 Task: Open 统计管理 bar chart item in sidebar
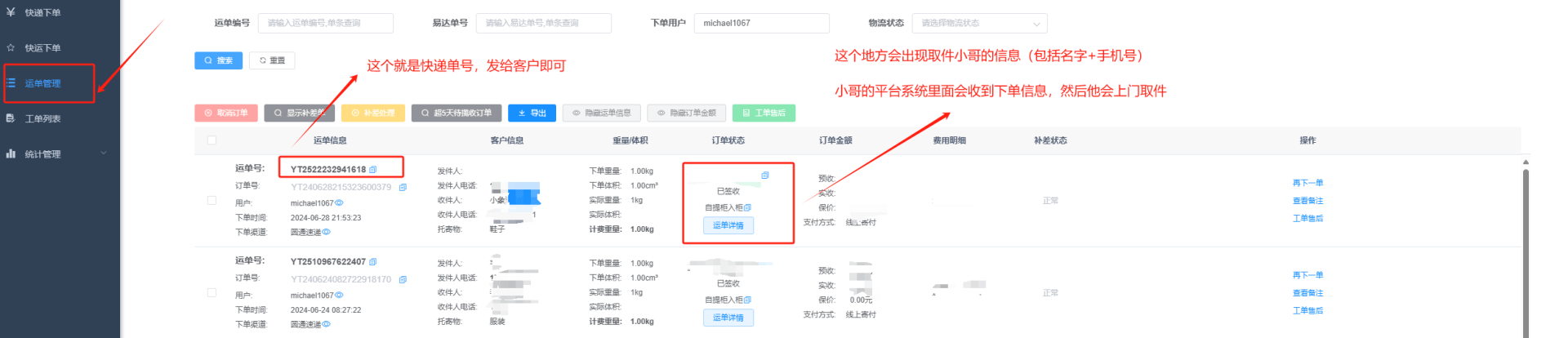(42, 154)
